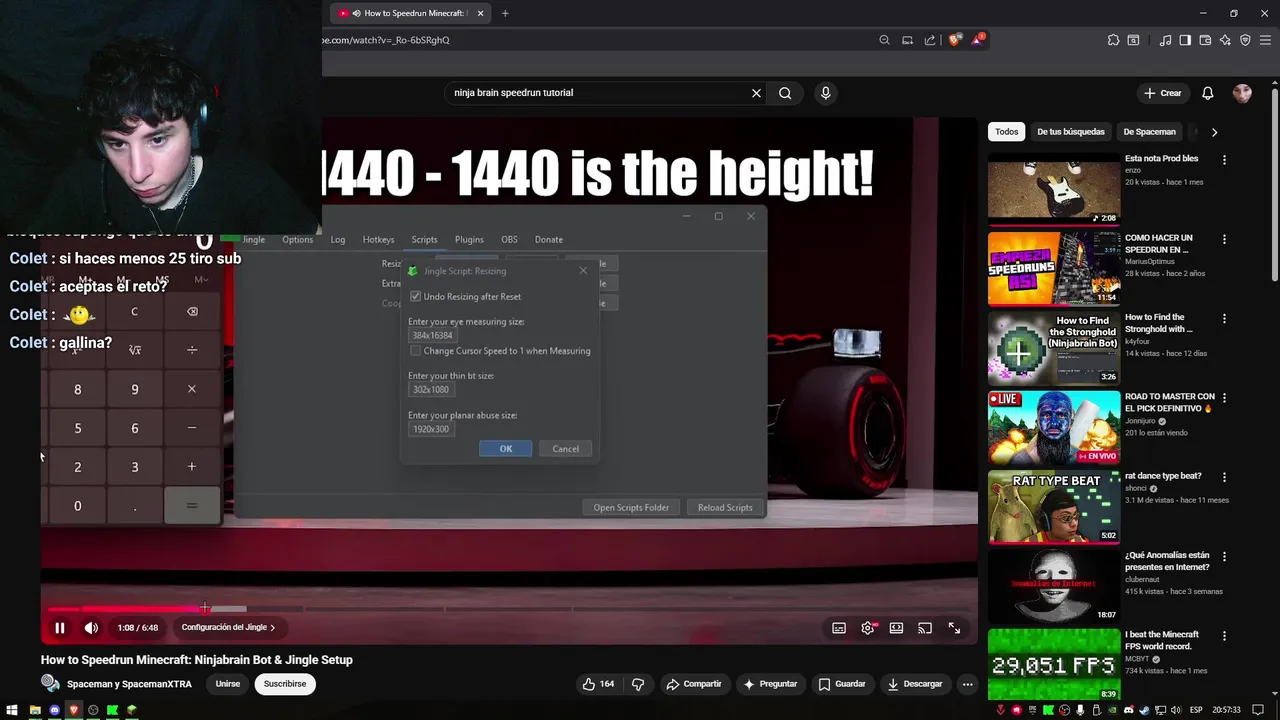Start voice search with microphone

825,93
